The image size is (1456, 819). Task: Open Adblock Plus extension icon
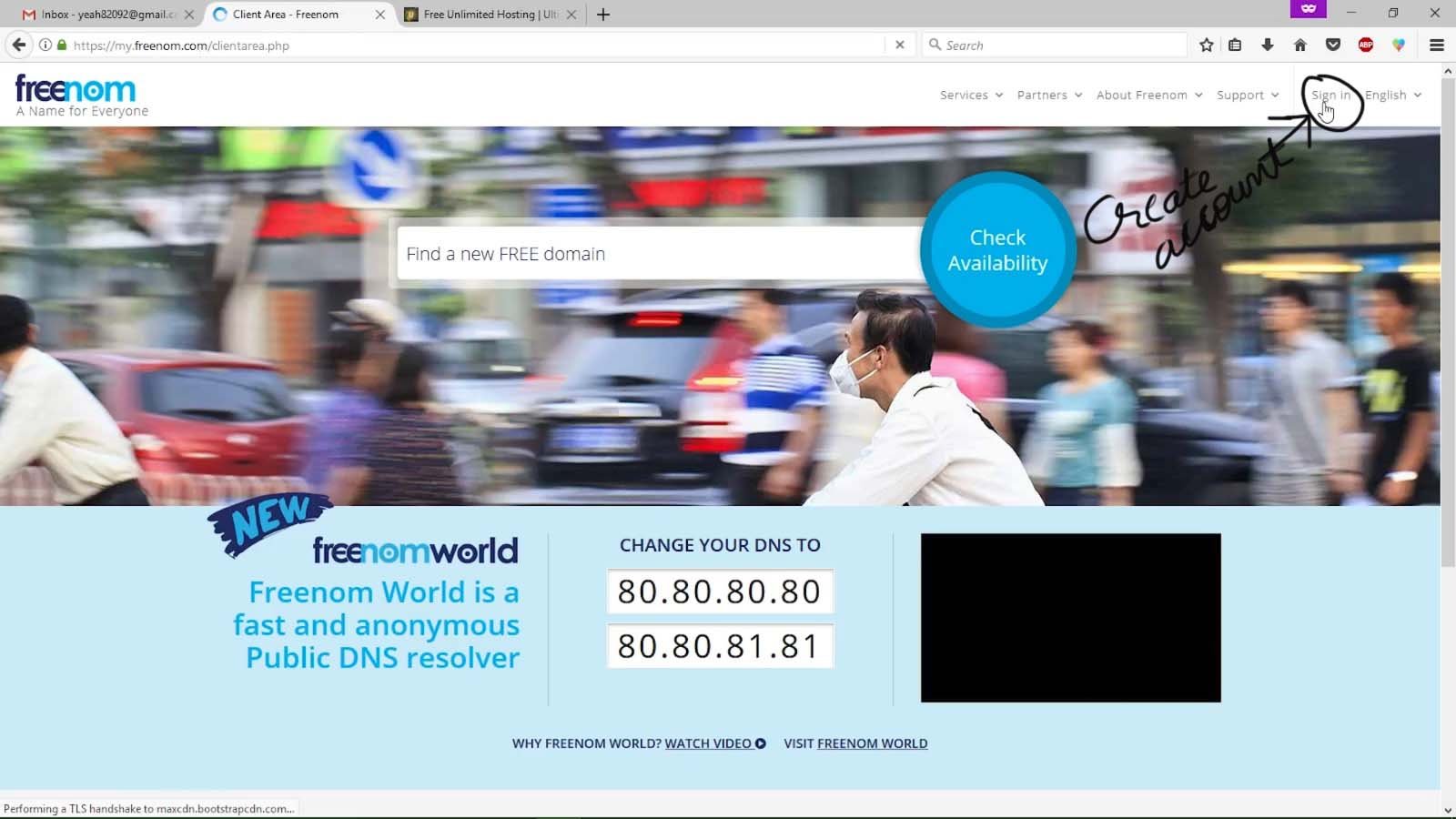coord(1366,45)
